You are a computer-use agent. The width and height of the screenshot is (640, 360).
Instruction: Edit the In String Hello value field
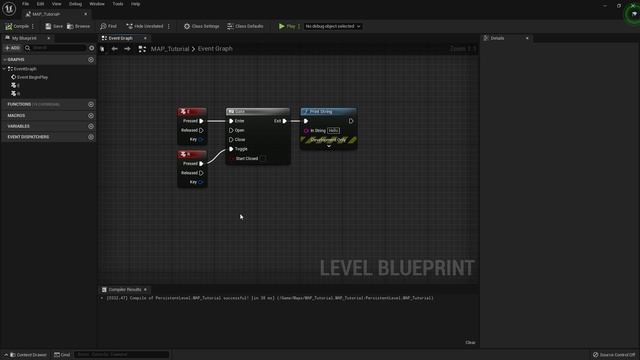tap(333, 131)
